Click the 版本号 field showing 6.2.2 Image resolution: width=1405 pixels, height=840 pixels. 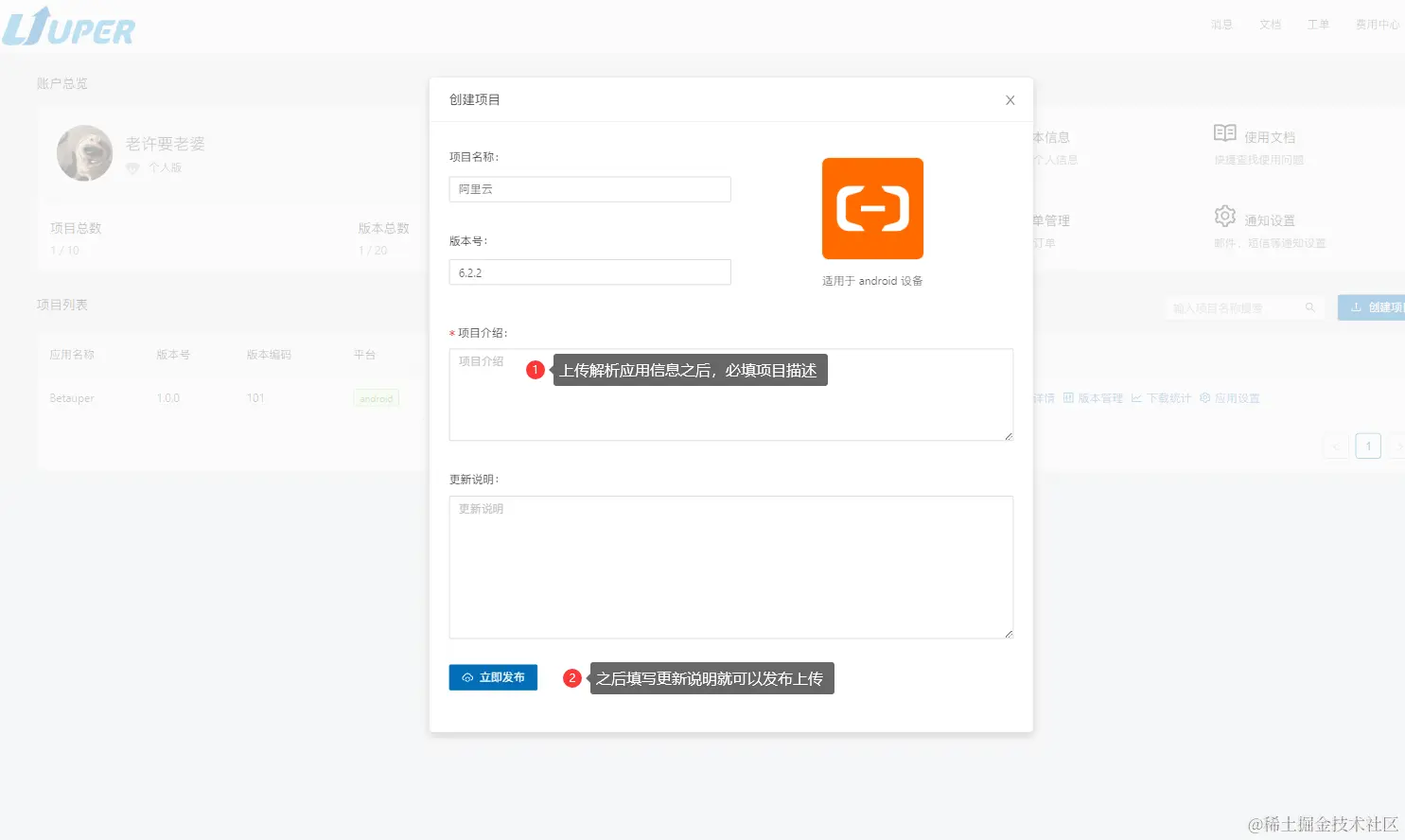pyautogui.click(x=589, y=272)
